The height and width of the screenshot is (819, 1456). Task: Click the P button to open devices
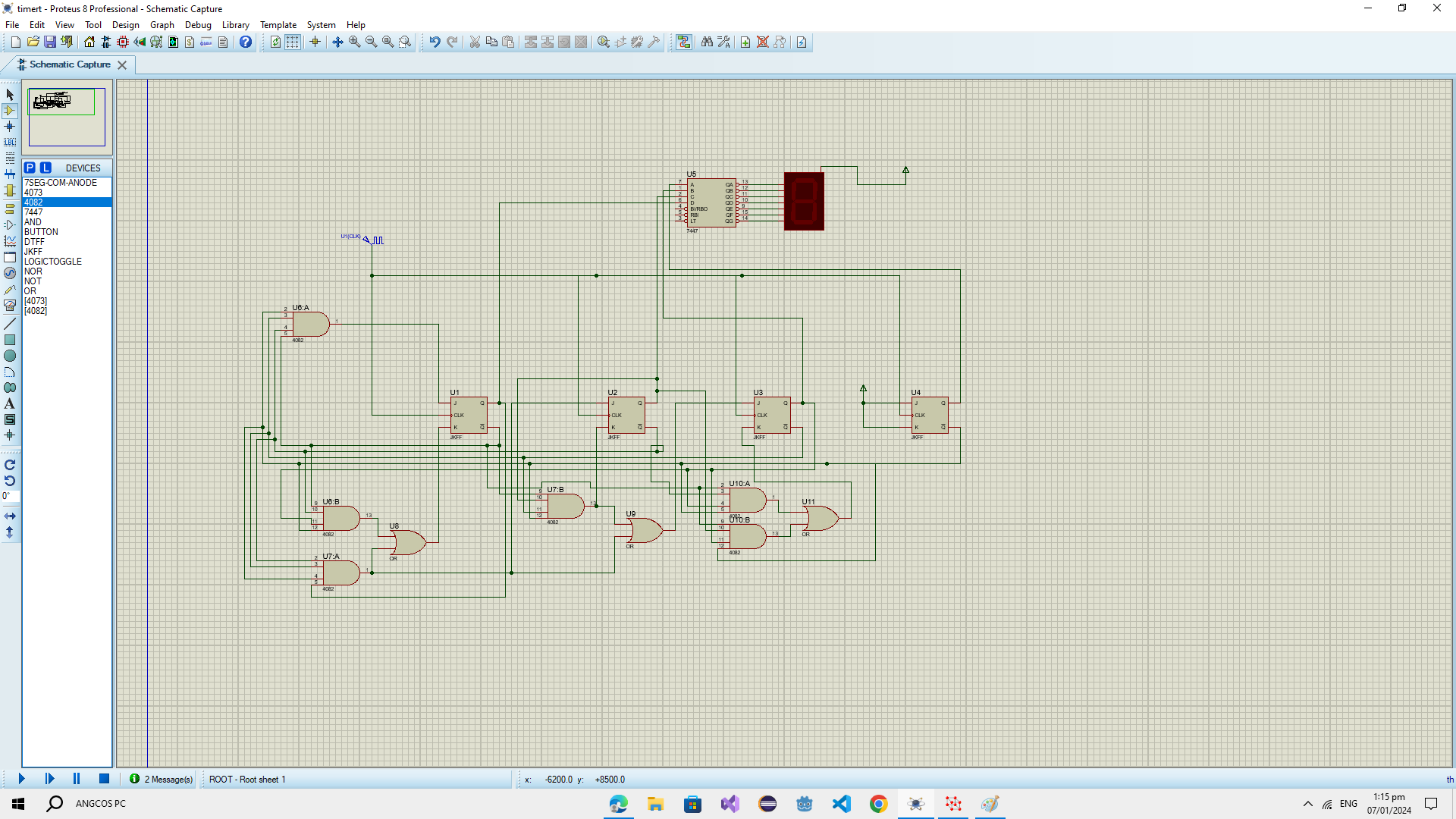pos(28,167)
